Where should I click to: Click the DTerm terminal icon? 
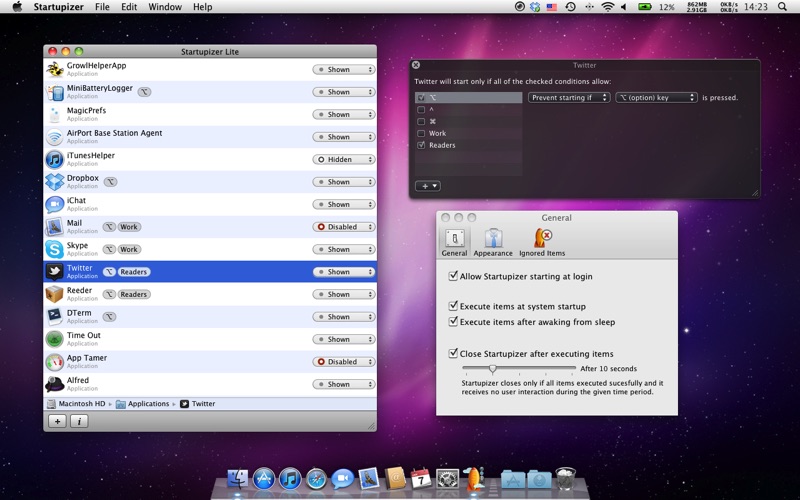tap(55, 316)
